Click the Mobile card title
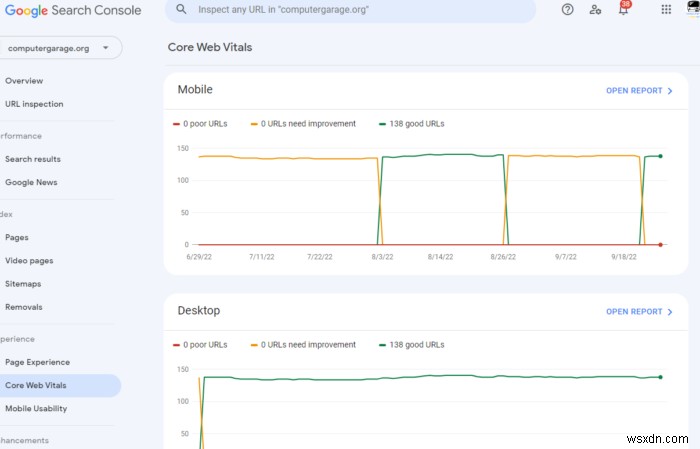 195,89
